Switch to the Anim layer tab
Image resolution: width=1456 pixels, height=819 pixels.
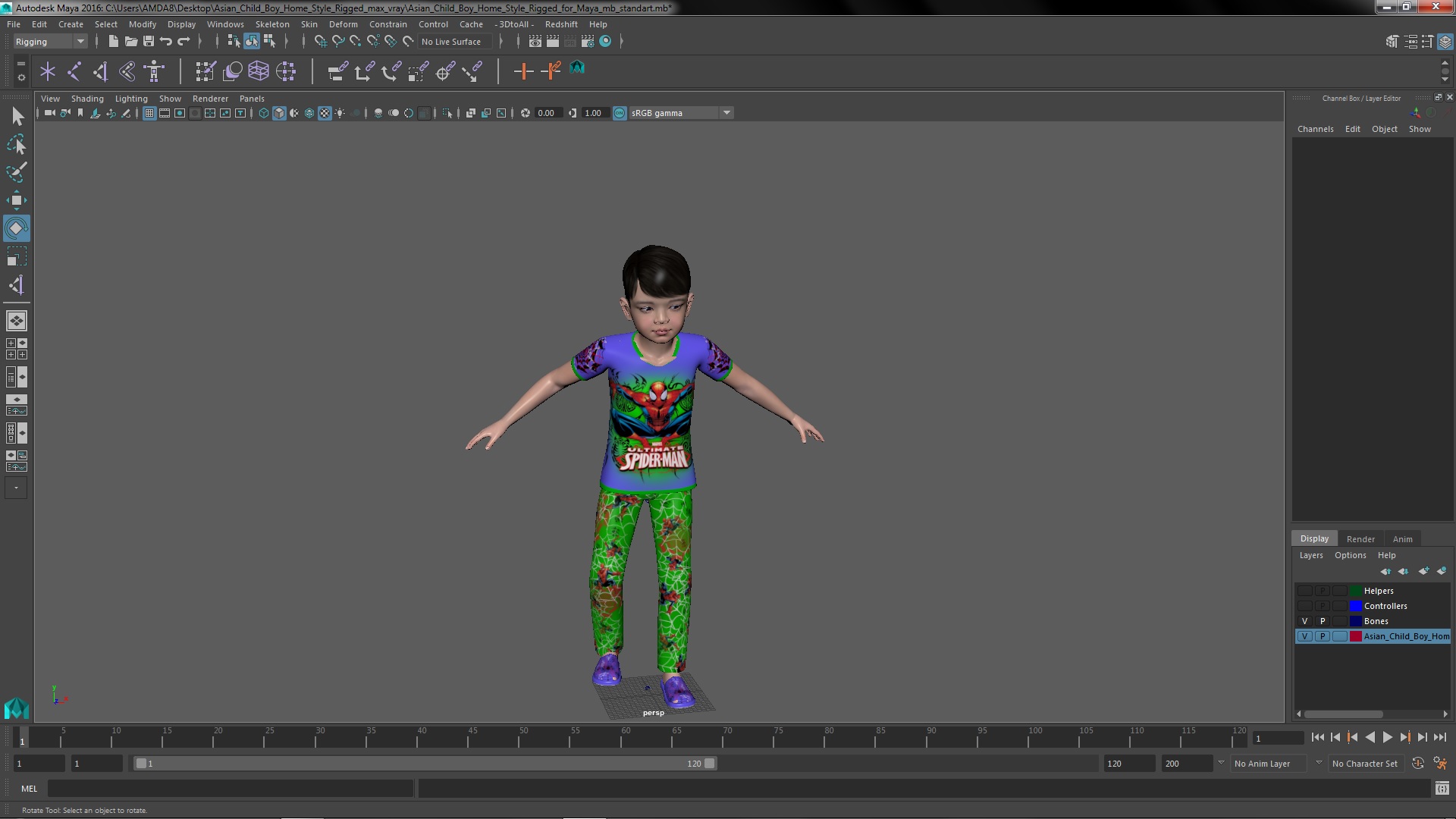tap(1402, 539)
